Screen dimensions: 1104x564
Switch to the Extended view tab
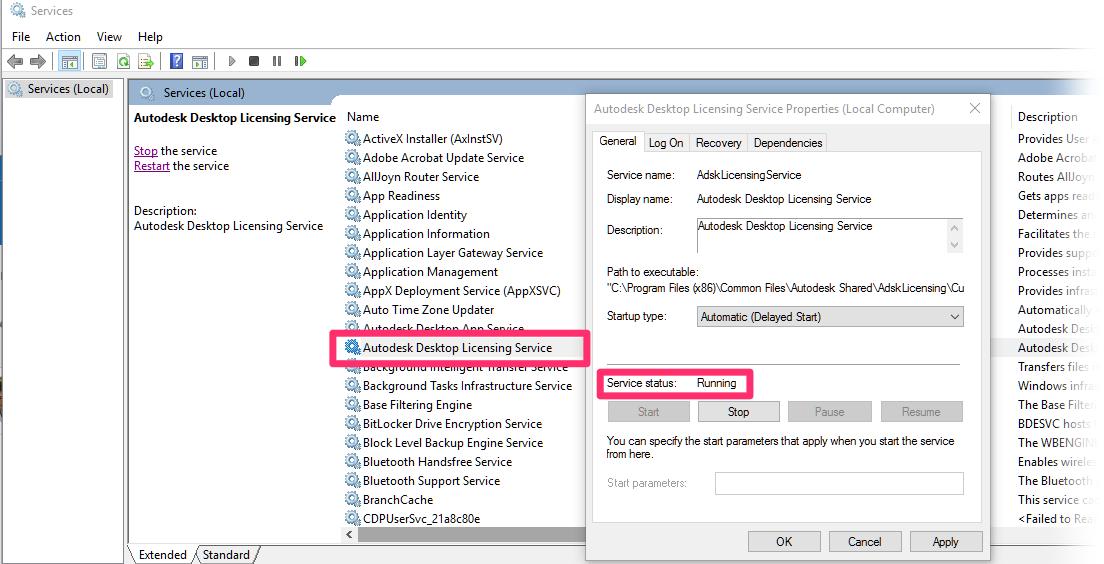(x=163, y=555)
